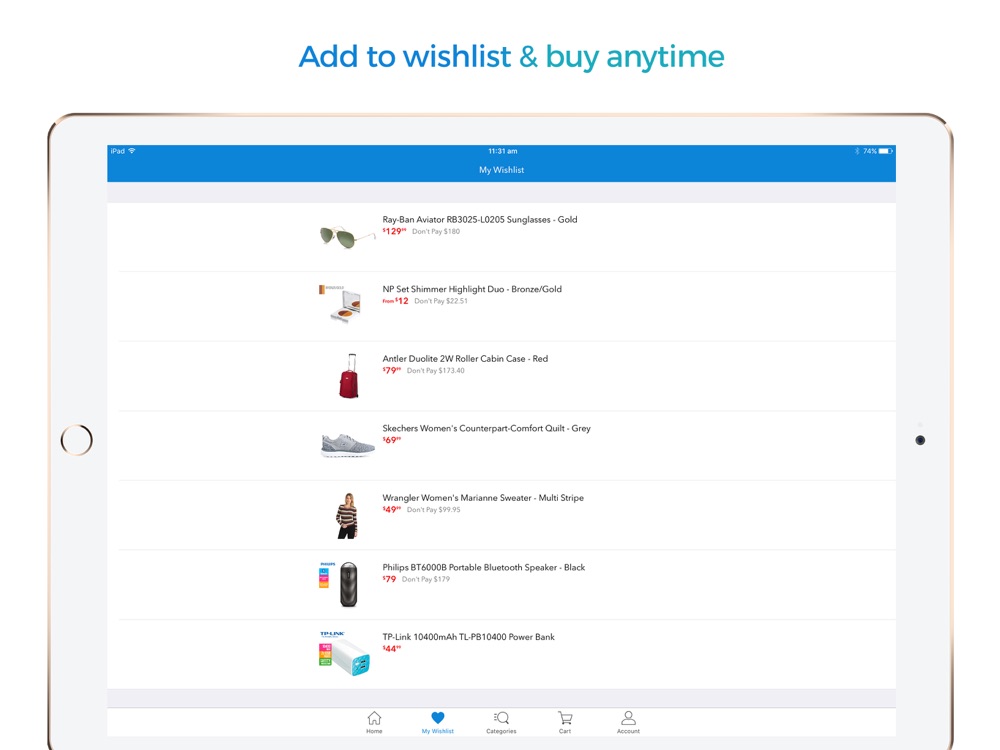Open the Home tab icon
Image resolution: width=1000 pixels, height=750 pixels.
[x=374, y=718]
